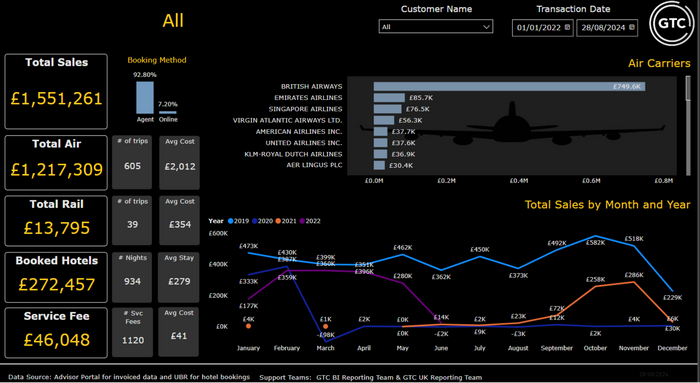Click the Data Source footer text
700x383 pixels.
[129, 377]
